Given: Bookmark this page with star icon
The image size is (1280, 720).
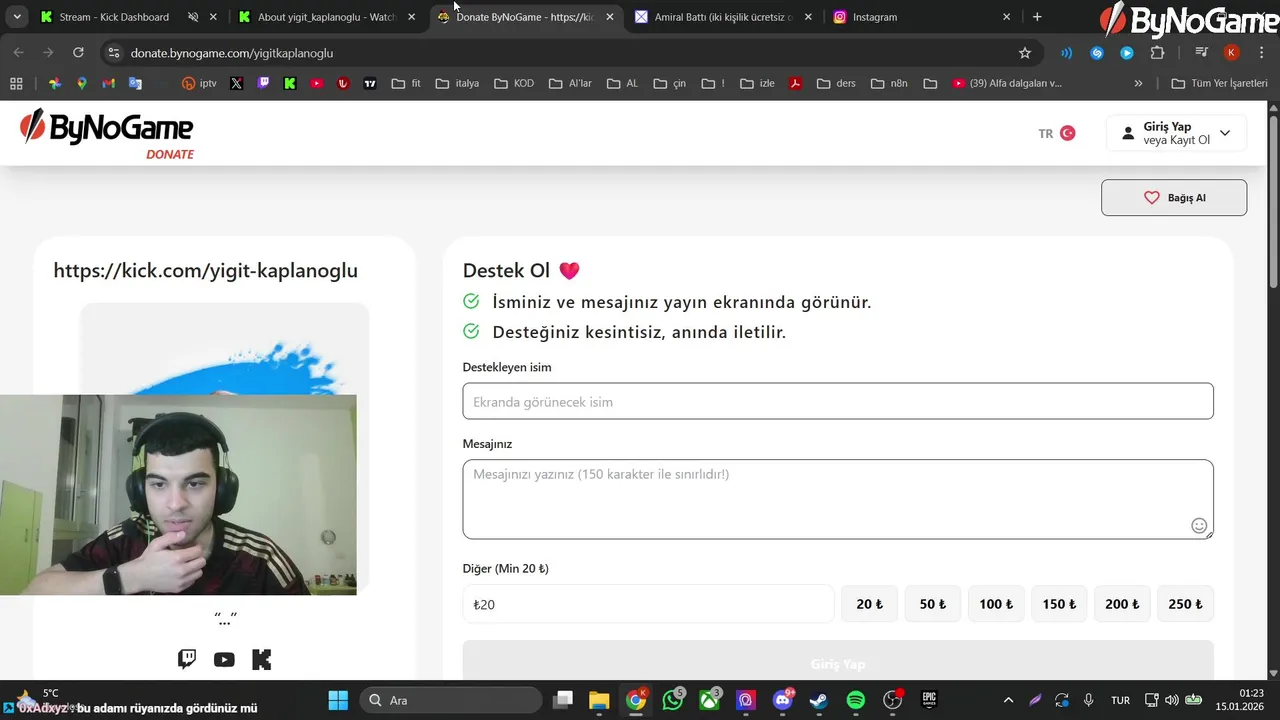Looking at the screenshot, I should [x=1024, y=53].
